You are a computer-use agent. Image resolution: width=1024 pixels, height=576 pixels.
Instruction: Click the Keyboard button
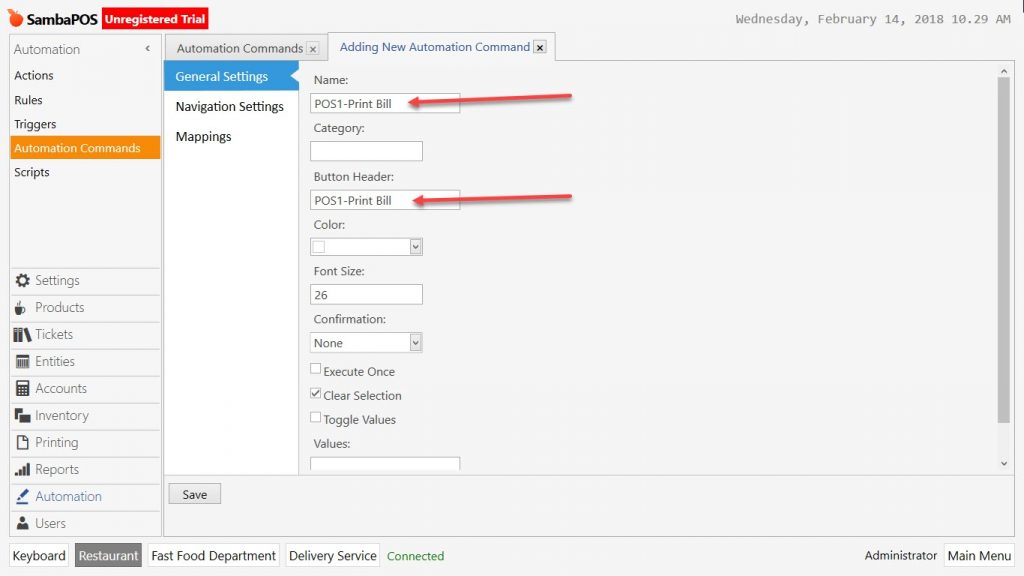[39, 556]
